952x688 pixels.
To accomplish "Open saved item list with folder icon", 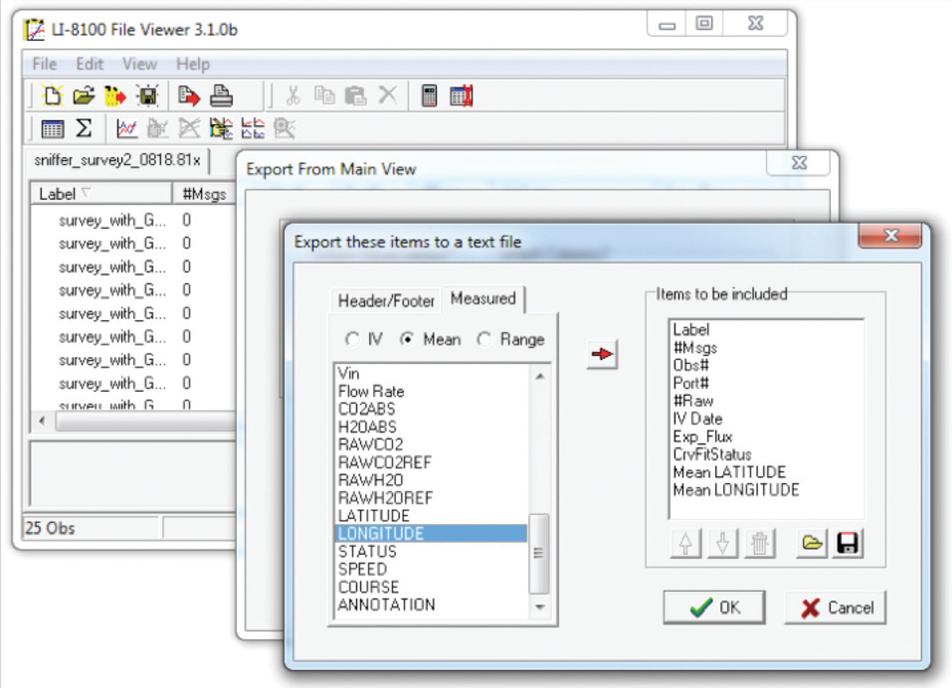I will pyautogui.click(x=812, y=543).
